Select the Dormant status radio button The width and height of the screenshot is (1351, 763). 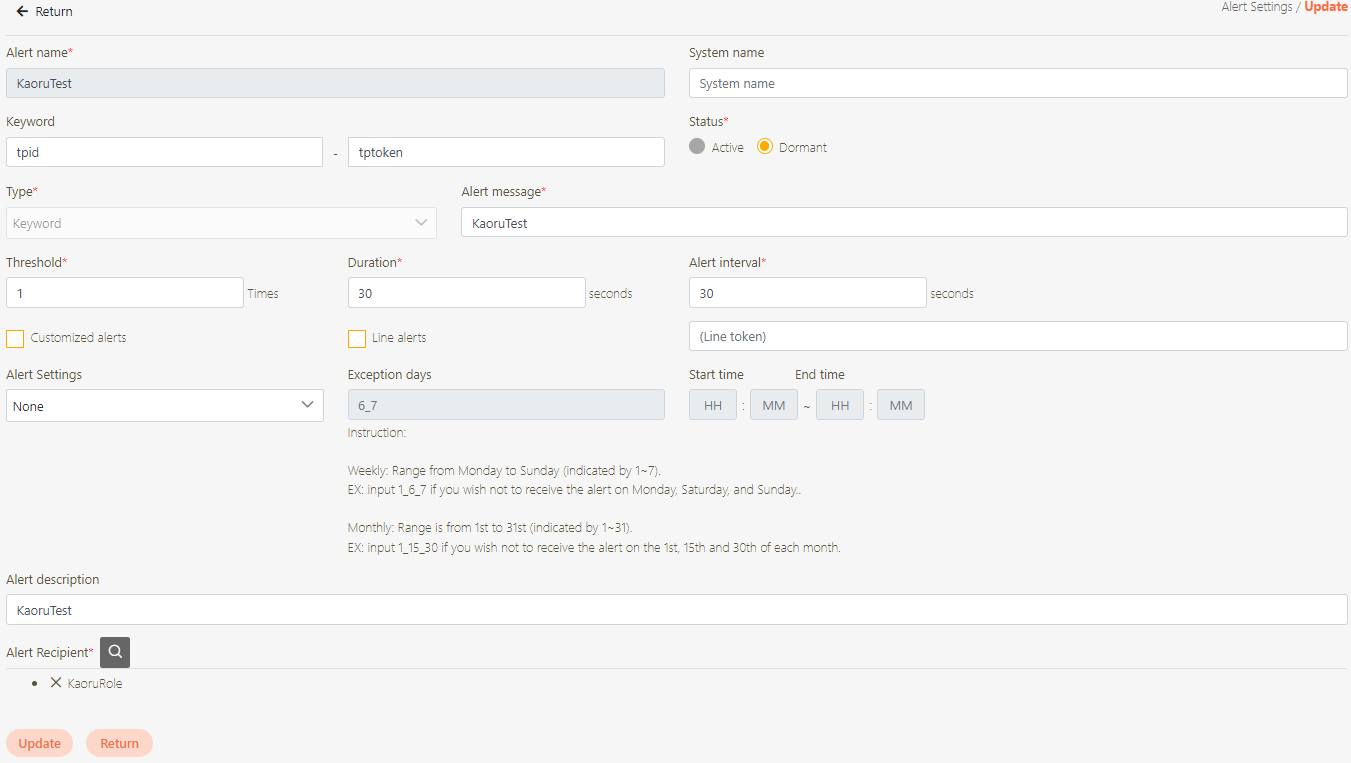pyautogui.click(x=765, y=147)
